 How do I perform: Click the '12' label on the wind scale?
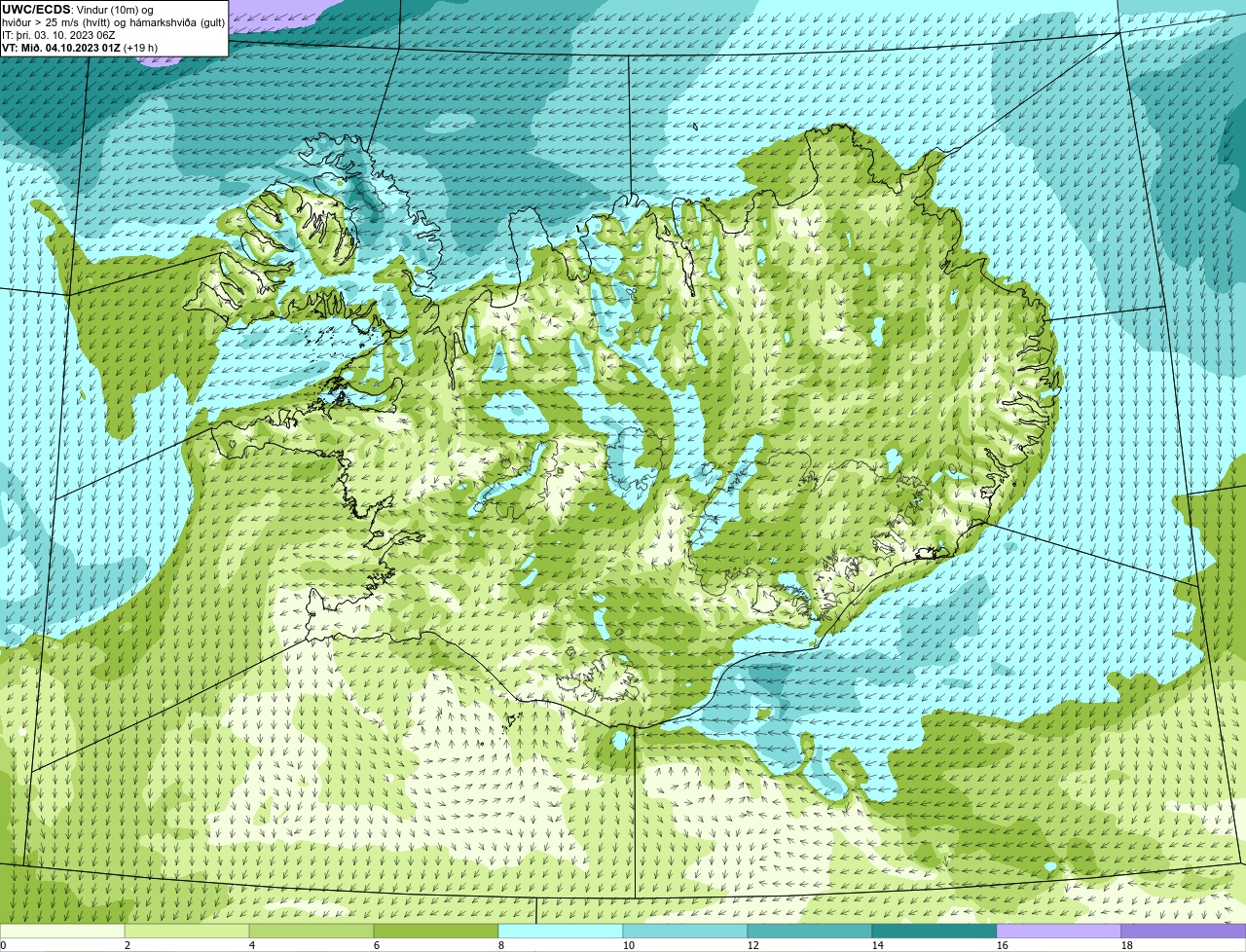tap(753, 945)
